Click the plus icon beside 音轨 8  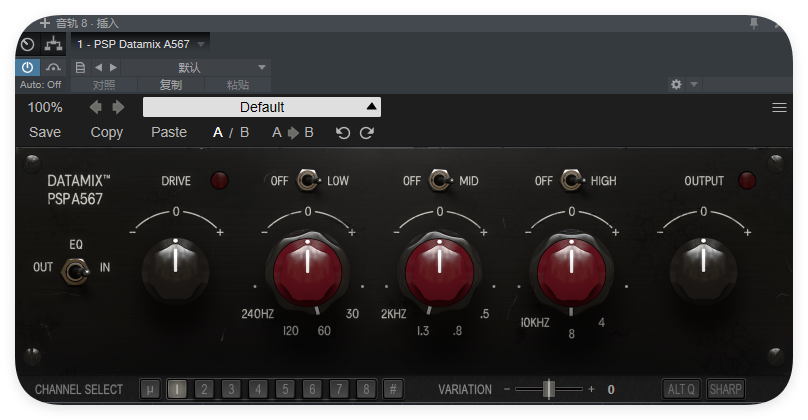pos(45,23)
